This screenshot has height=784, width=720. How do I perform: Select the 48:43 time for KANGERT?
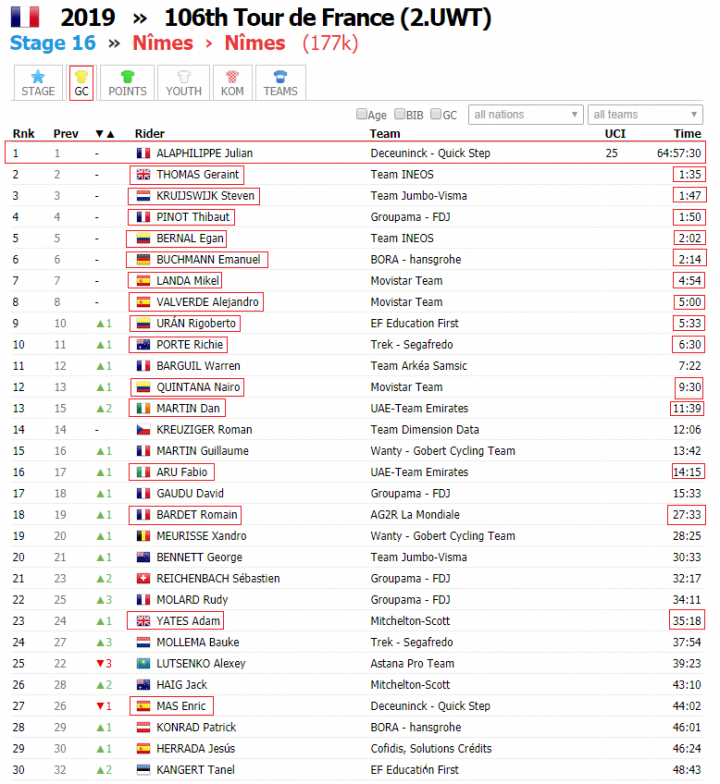coord(687,770)
